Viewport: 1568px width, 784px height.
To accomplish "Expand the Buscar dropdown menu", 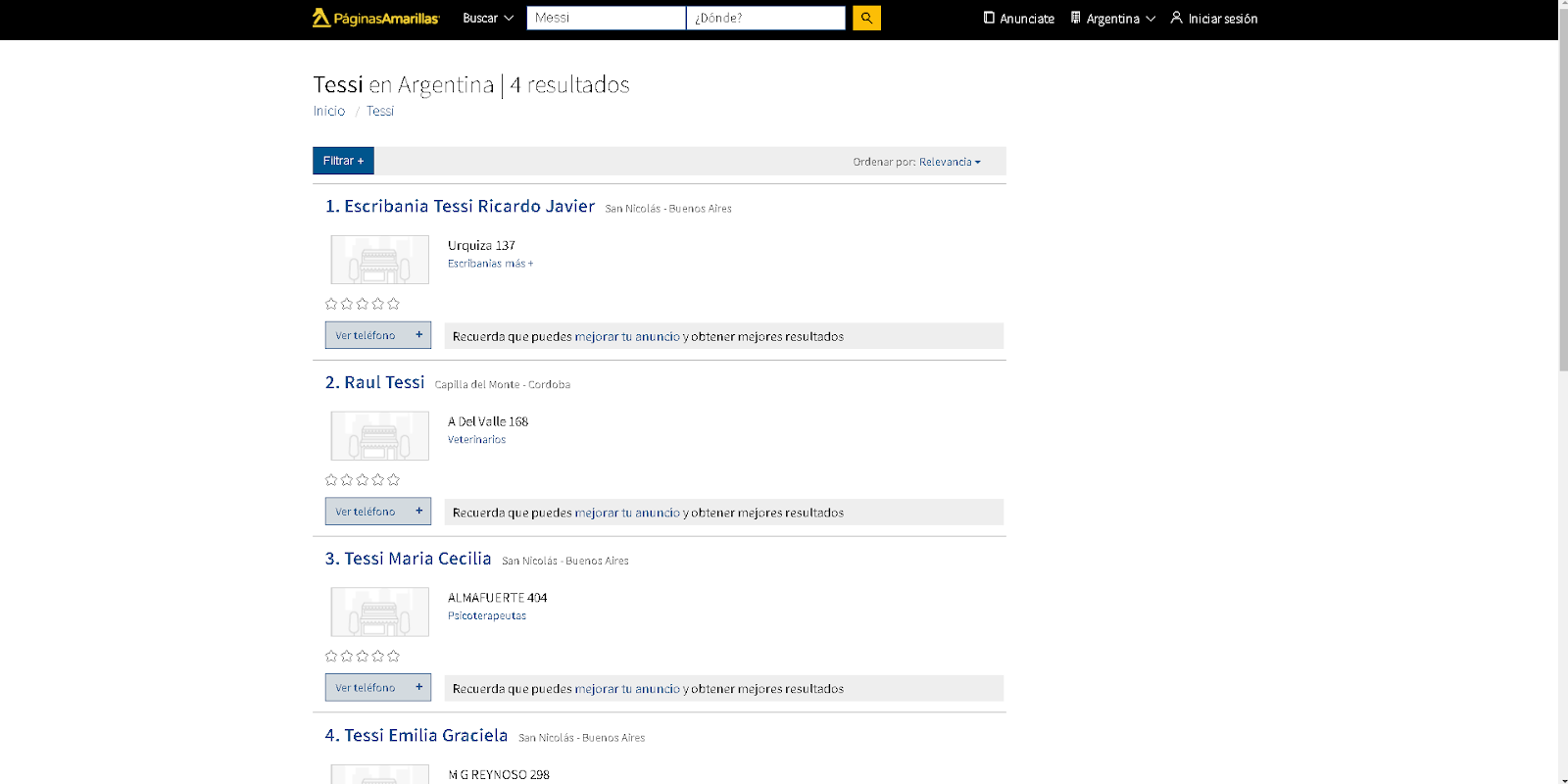I will tap(488, 18).
